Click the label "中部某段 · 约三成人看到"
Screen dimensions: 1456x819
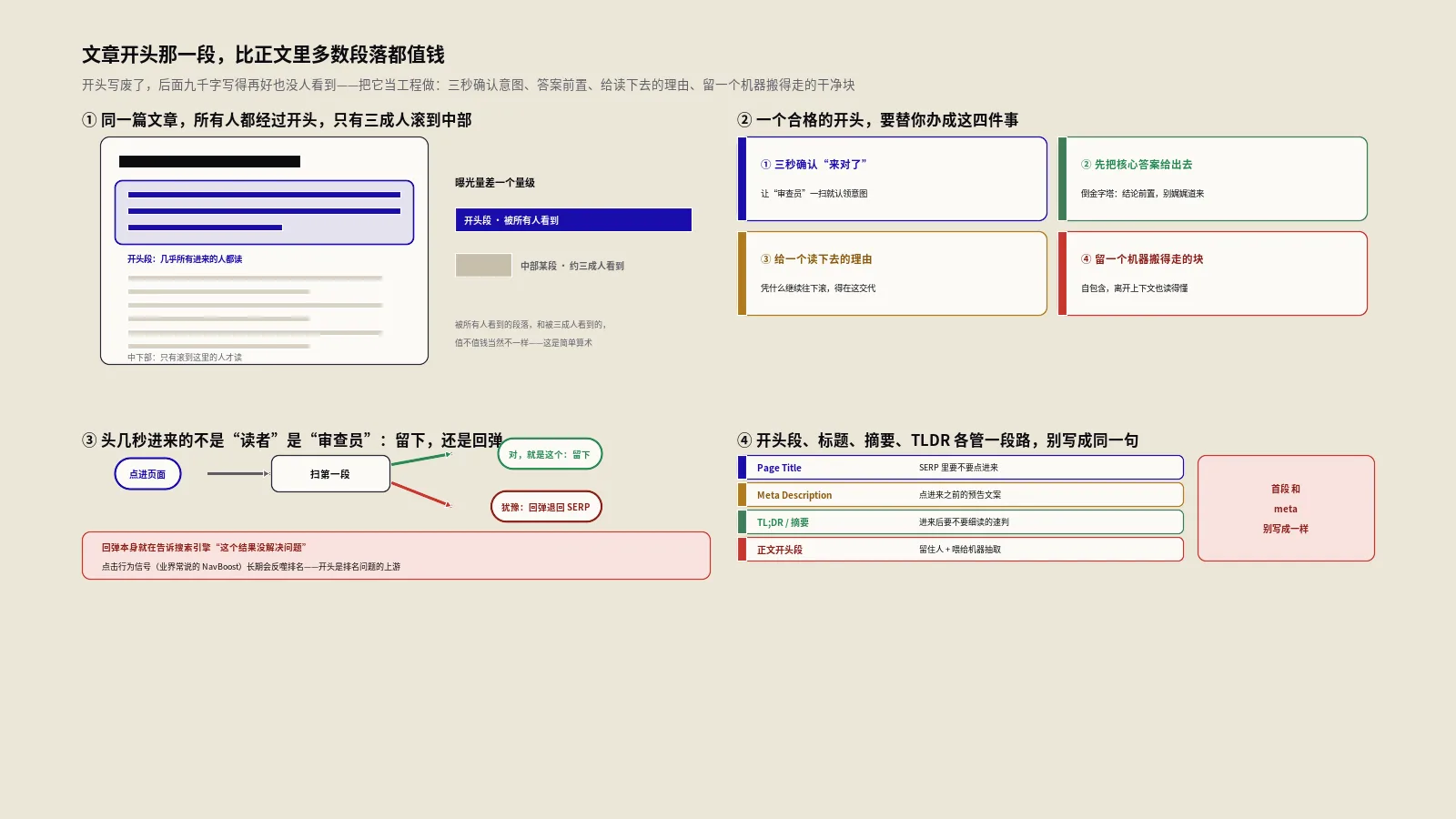point(572,266)
